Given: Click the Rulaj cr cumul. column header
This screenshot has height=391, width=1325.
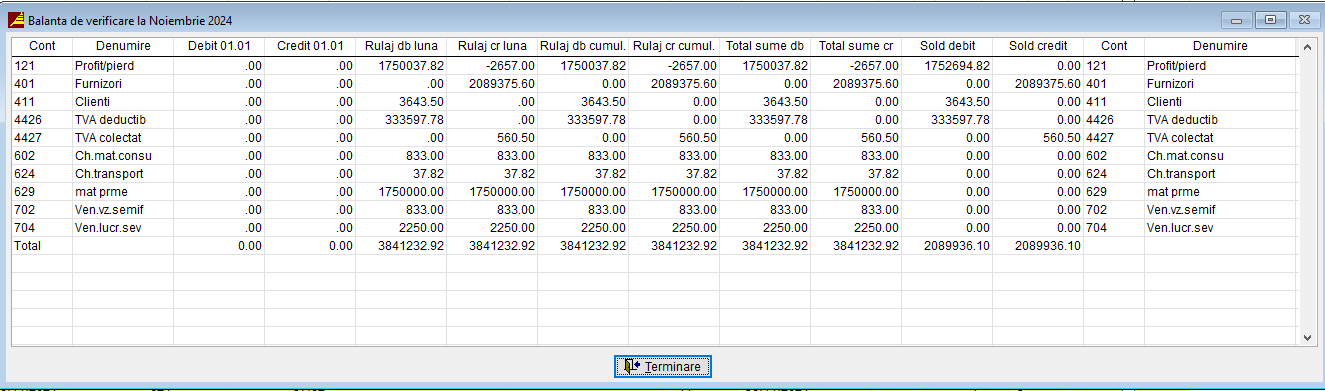Looking at the screenshot, I should click(674, 46).
